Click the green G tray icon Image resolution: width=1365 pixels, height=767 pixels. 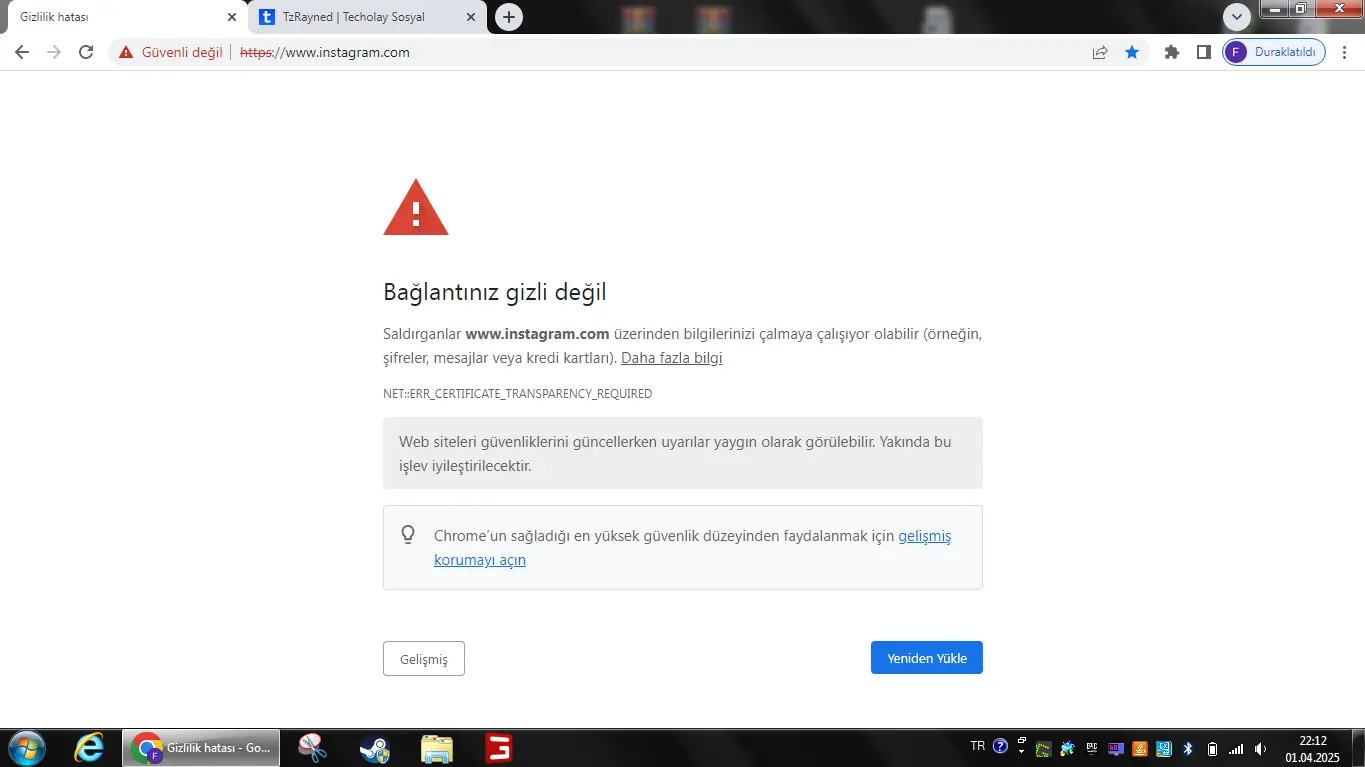pos(1044,749)
